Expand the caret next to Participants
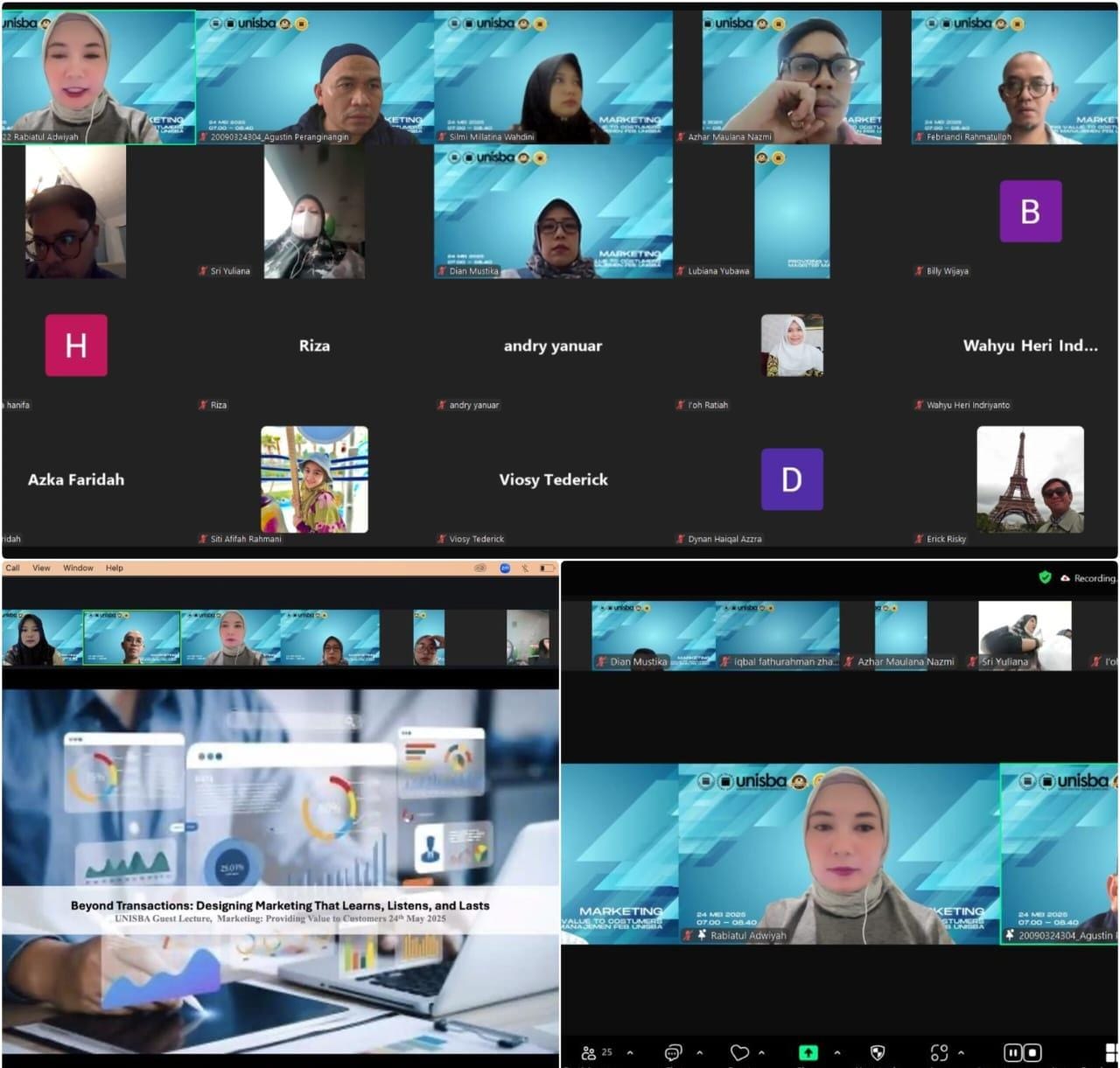This screenshot has height=1068, width=1120. (x=630, y=1052)
